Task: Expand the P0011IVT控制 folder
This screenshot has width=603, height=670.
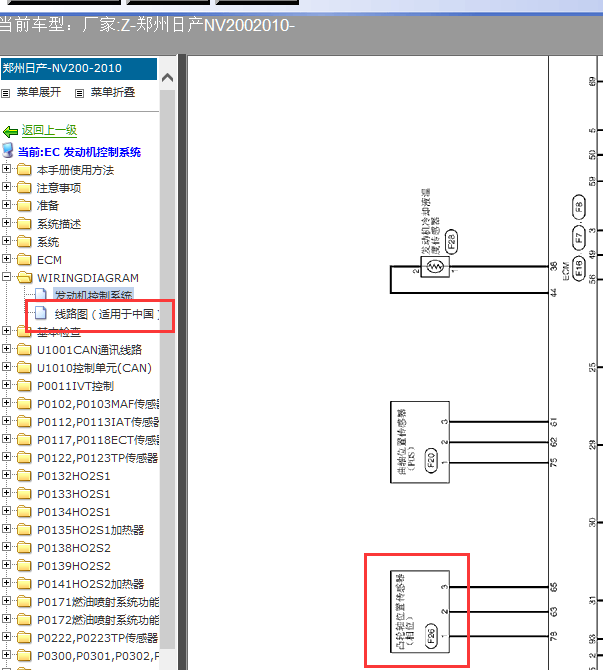Action: 6,385
